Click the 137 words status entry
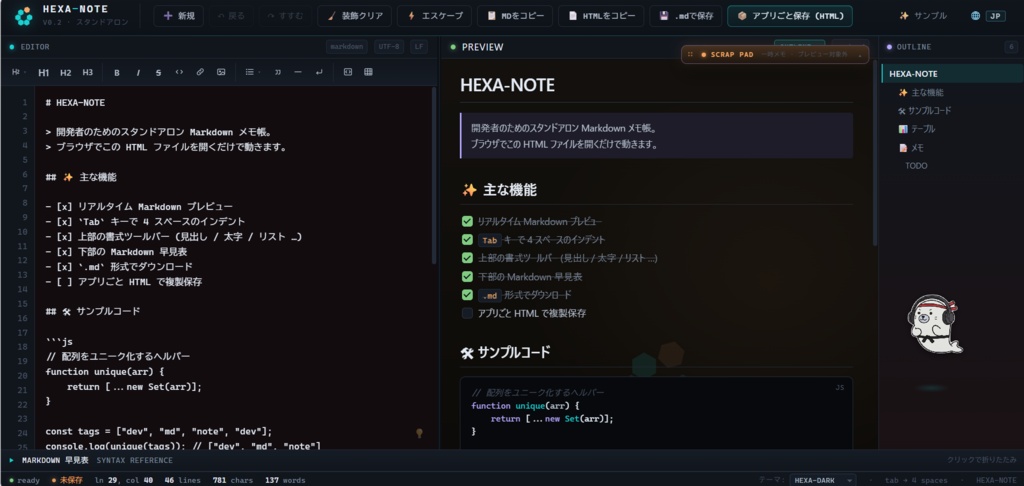Image resolution: width=1024 pixels, height=486 pixels. click(285, 480)
